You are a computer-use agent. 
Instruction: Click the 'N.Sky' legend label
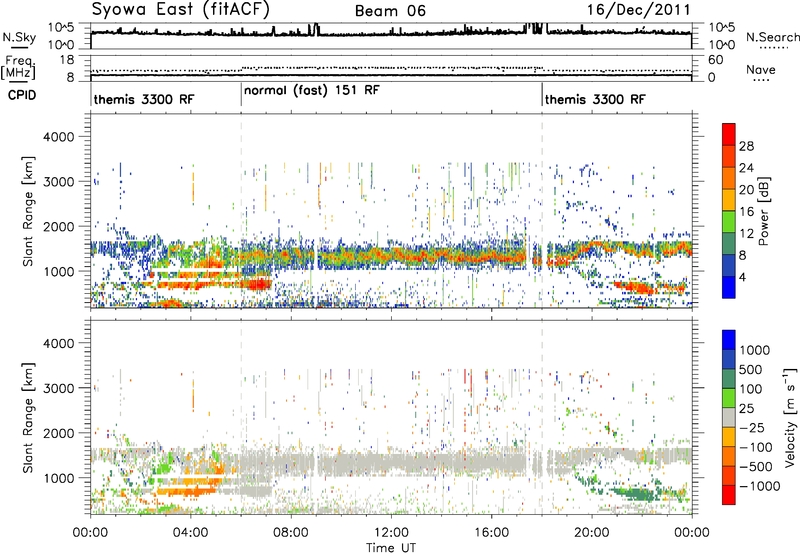[x=19, y=37]
